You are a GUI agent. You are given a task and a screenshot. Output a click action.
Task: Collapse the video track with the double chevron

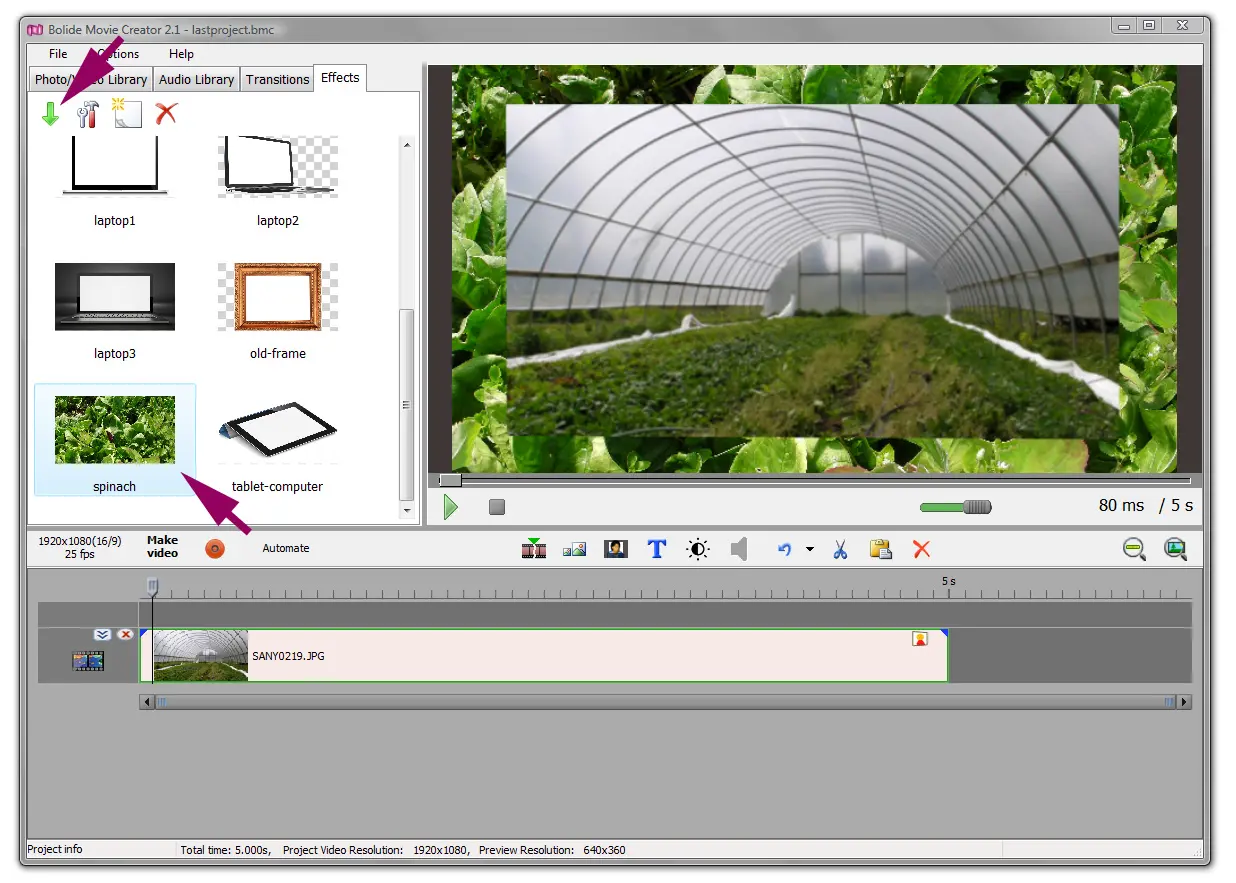[x=102, y=634]
